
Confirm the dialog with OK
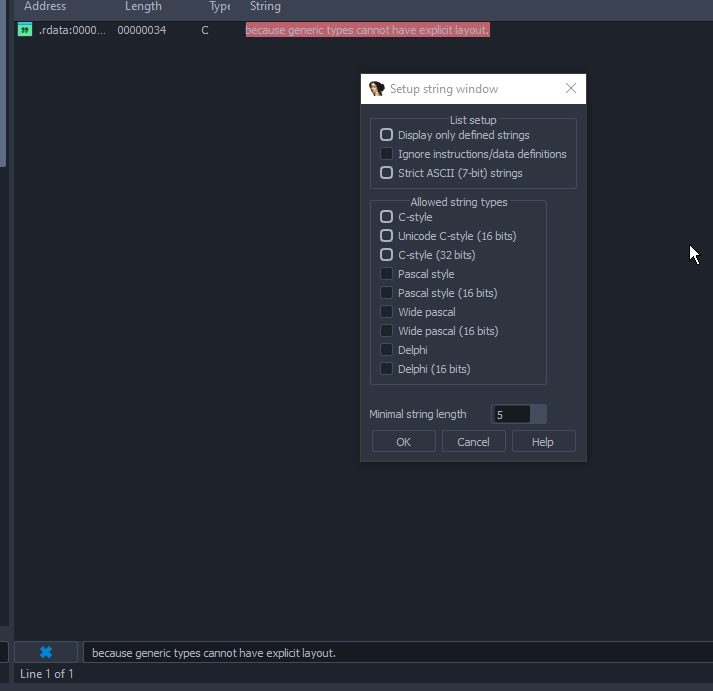pyautogui.click(x=403, y=441)
